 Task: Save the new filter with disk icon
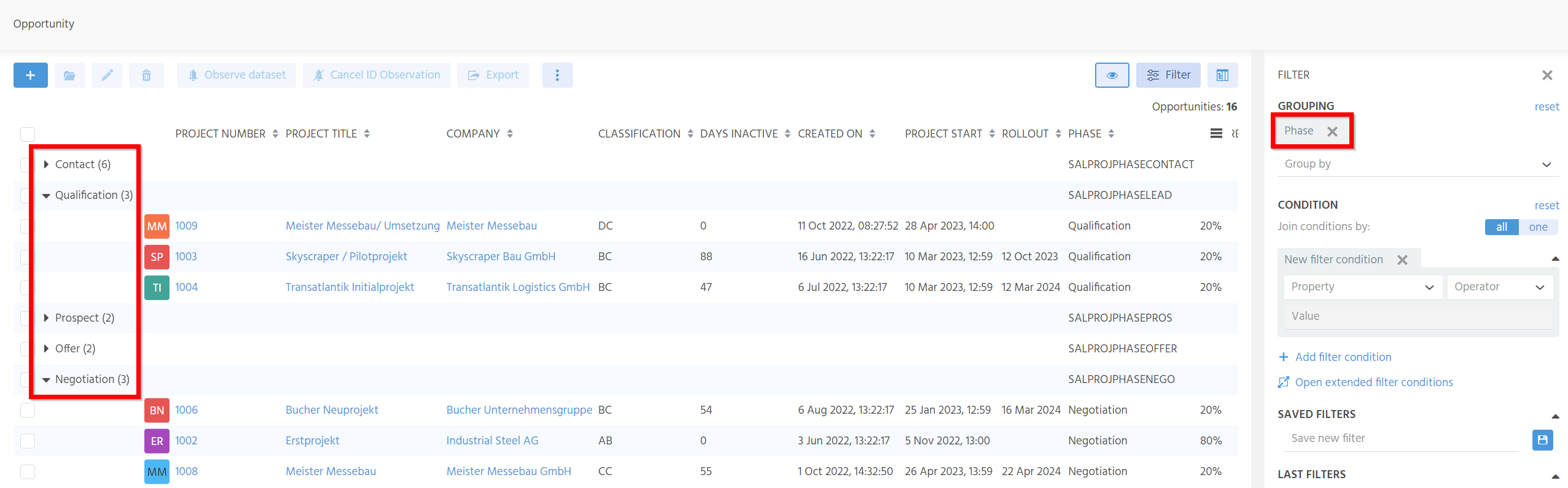[x=1542, y=440]
